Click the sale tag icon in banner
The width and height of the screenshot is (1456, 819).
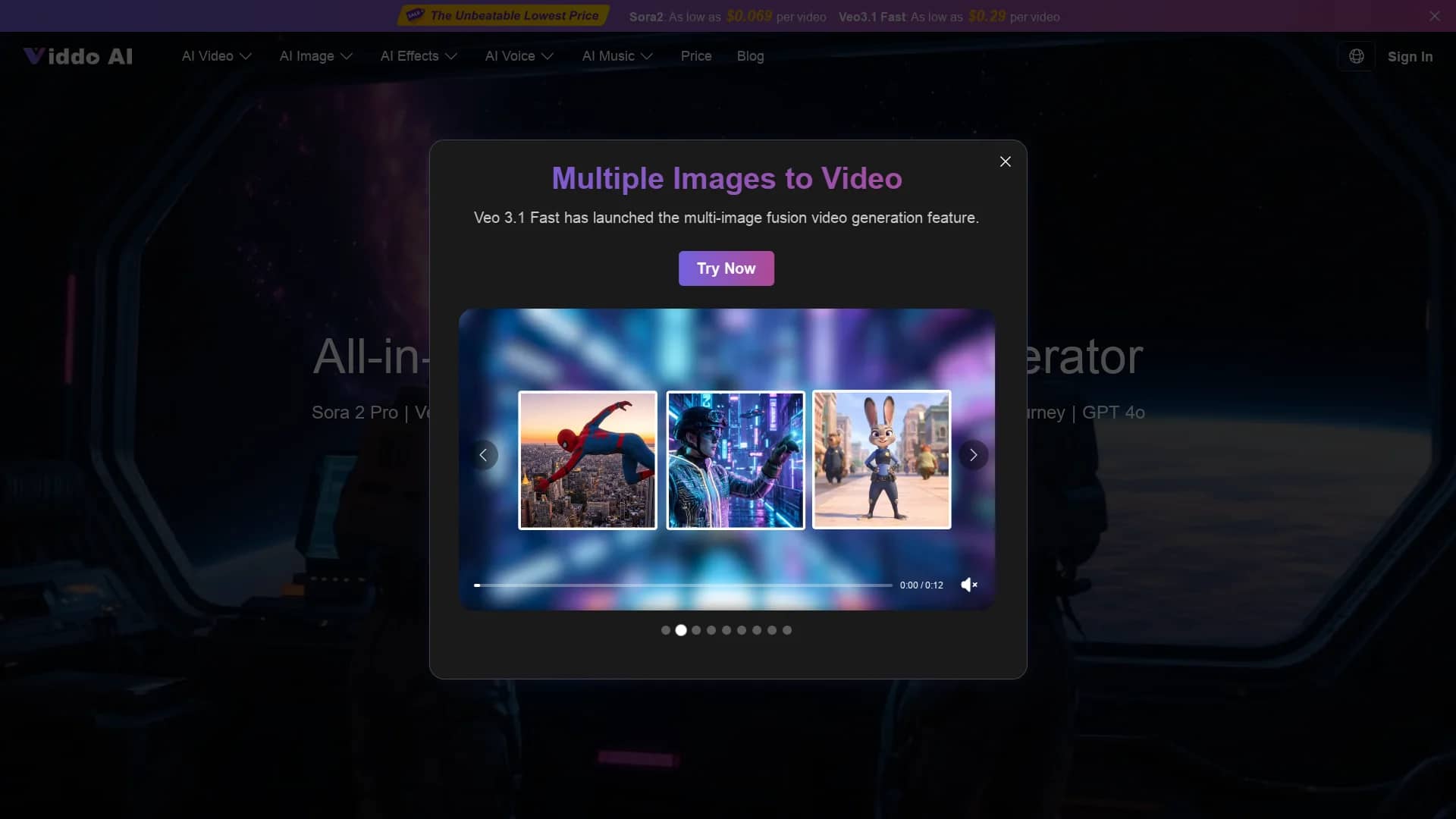415,15
